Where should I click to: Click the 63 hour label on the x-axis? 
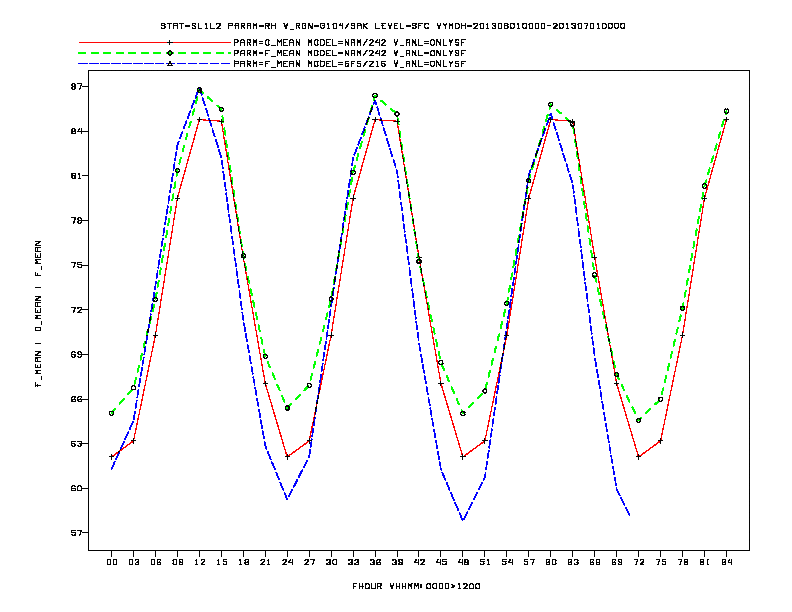click(x=573, y=562)
